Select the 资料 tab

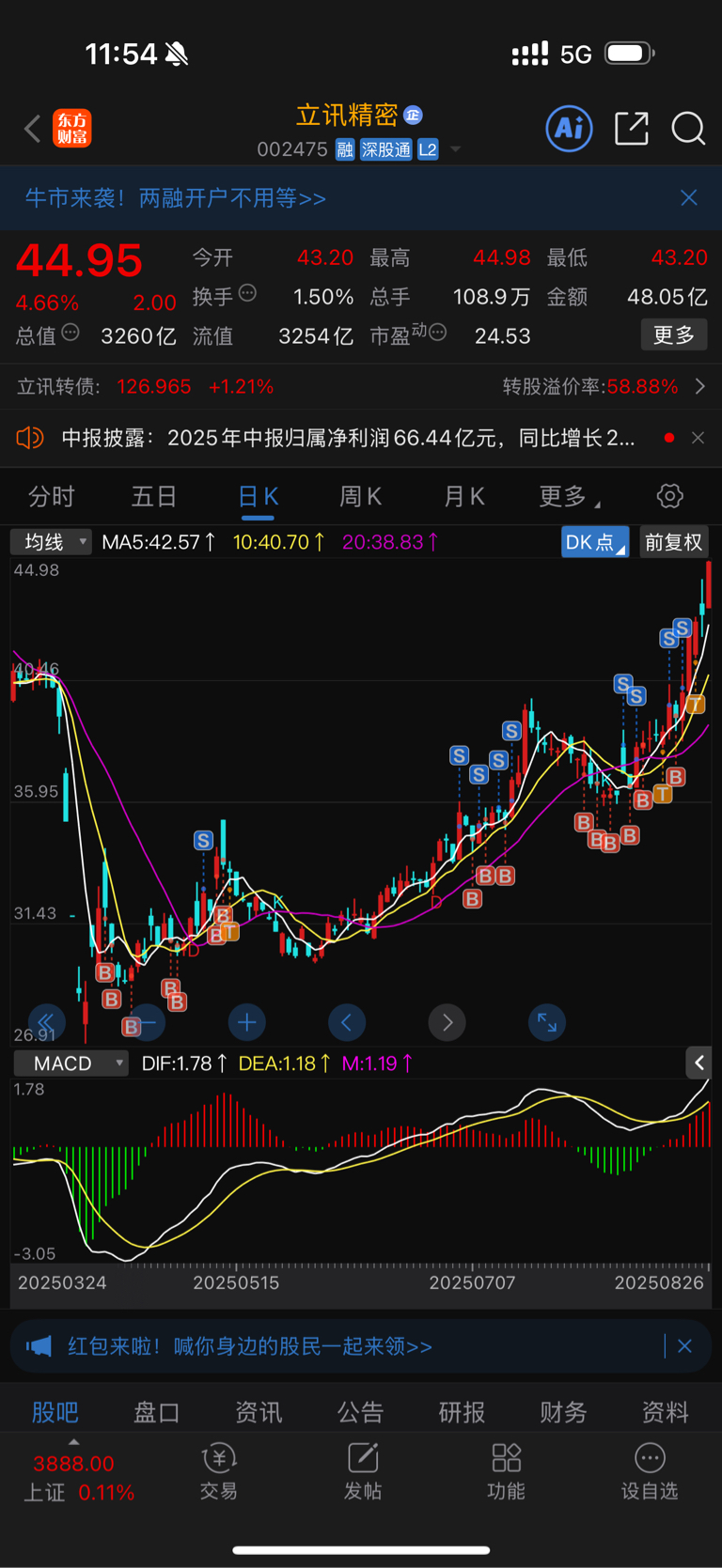pyautogui.click(x=666, y=1412)
